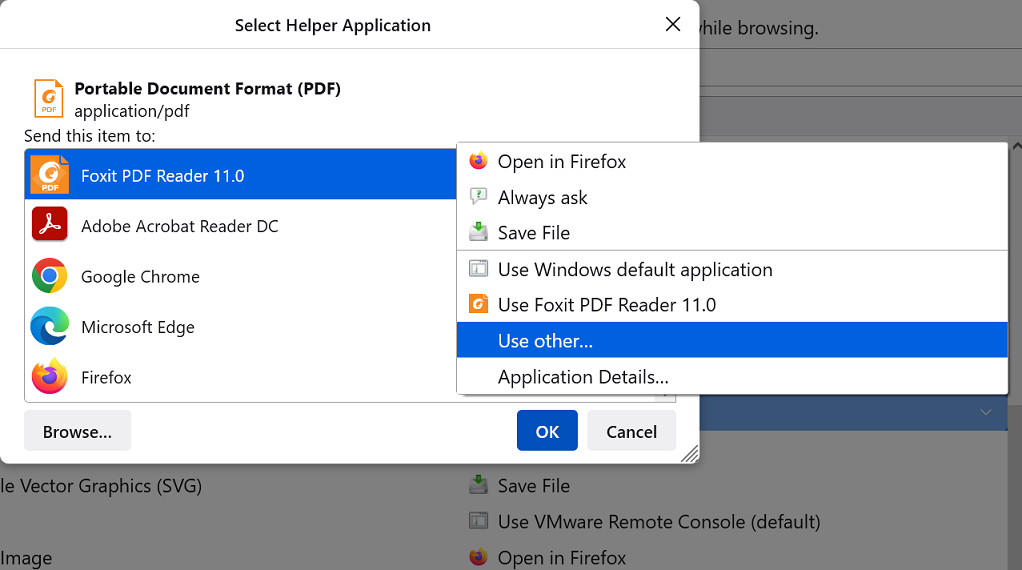Click the download icon beside Save File in menu
The image size is (1022, 570).
tap(478, 231)
